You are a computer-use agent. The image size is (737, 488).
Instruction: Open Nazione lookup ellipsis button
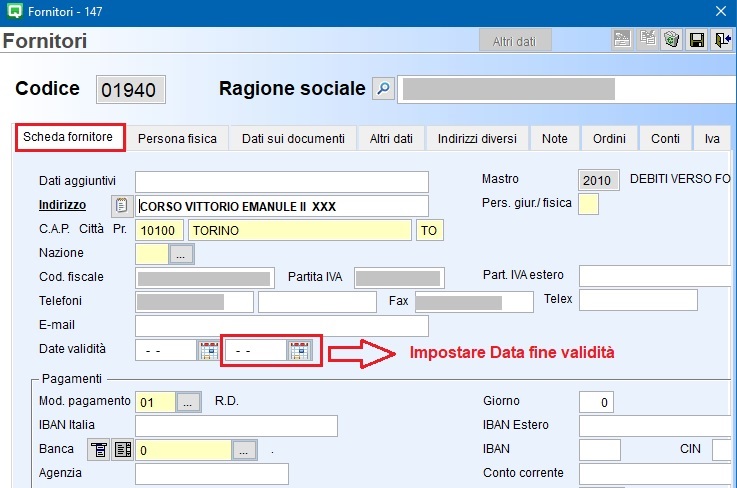[181, 254]
